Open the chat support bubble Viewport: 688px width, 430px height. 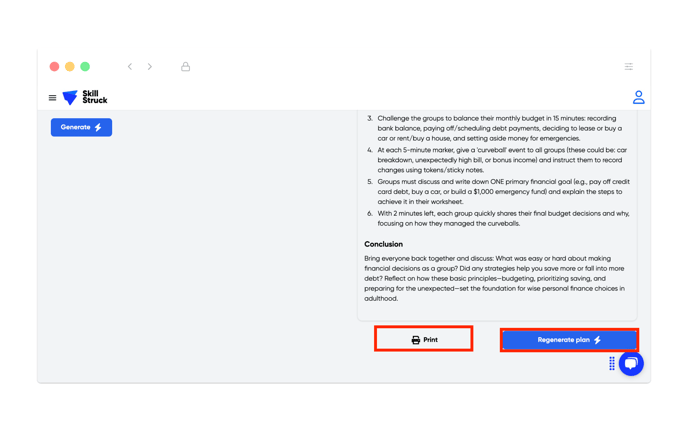(x=631, y=363)
